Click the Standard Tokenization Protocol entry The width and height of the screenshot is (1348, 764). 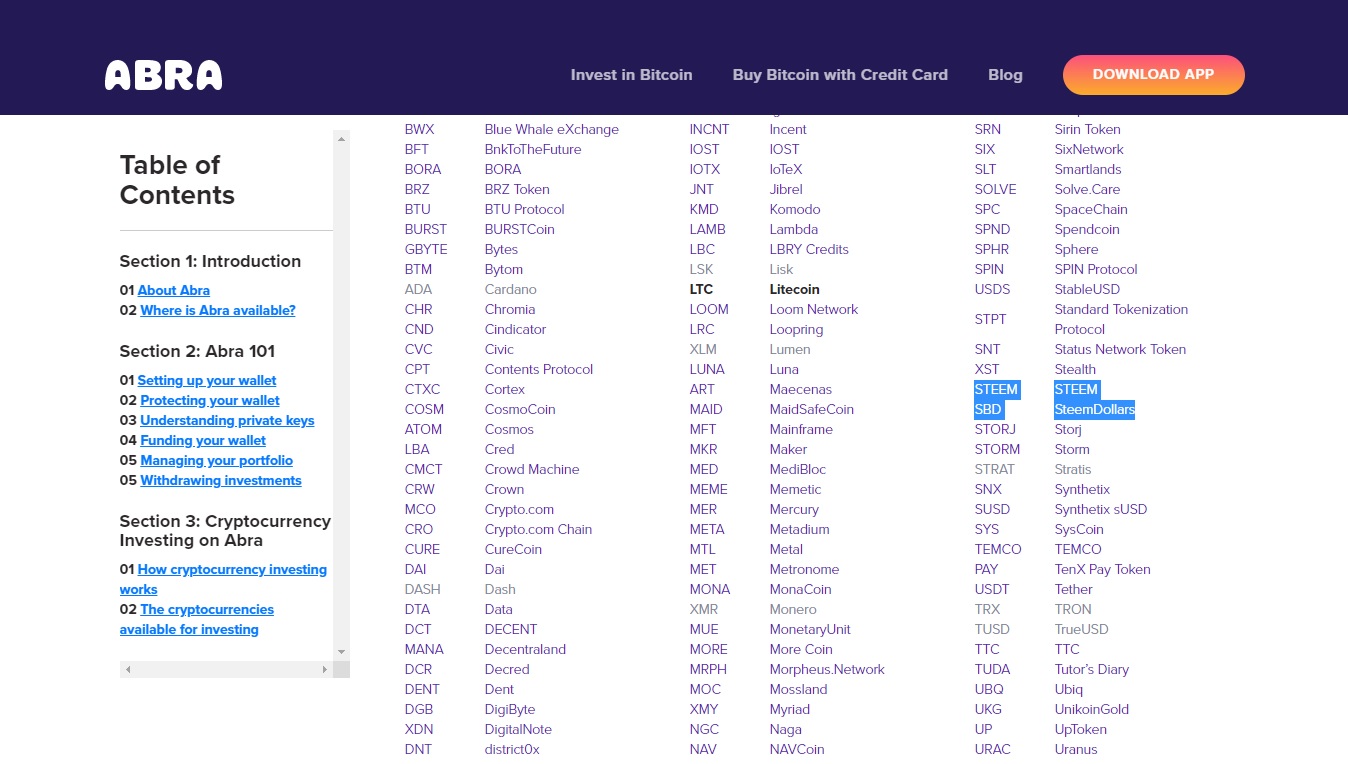[1121, 319]
